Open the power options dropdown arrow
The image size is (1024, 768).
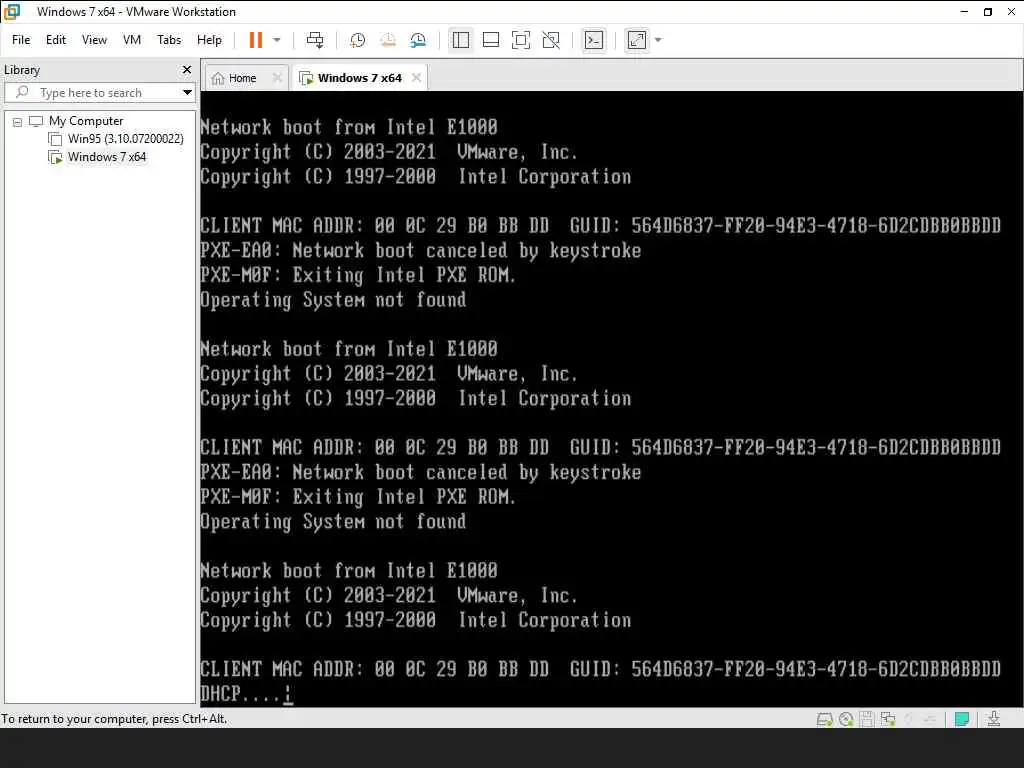277,40
